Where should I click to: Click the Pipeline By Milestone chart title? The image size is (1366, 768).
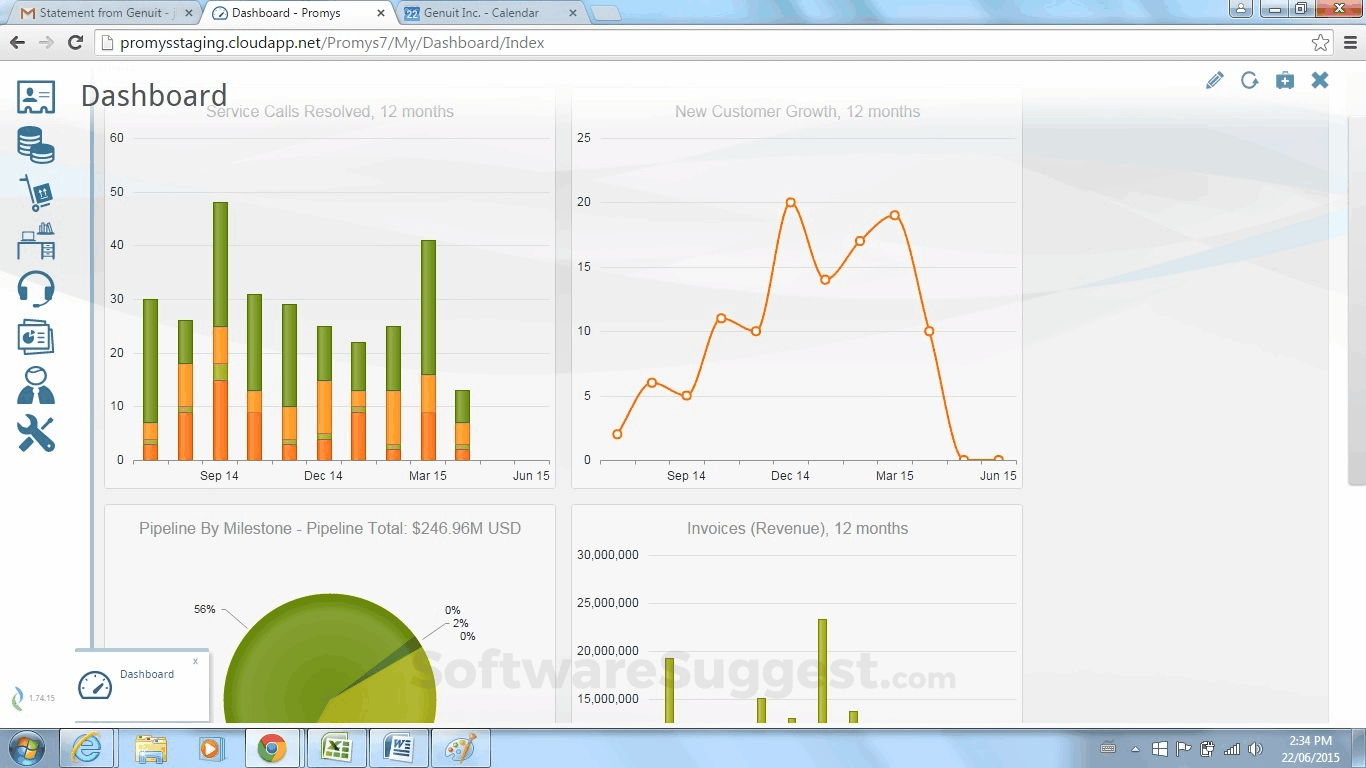click(330, 529)
